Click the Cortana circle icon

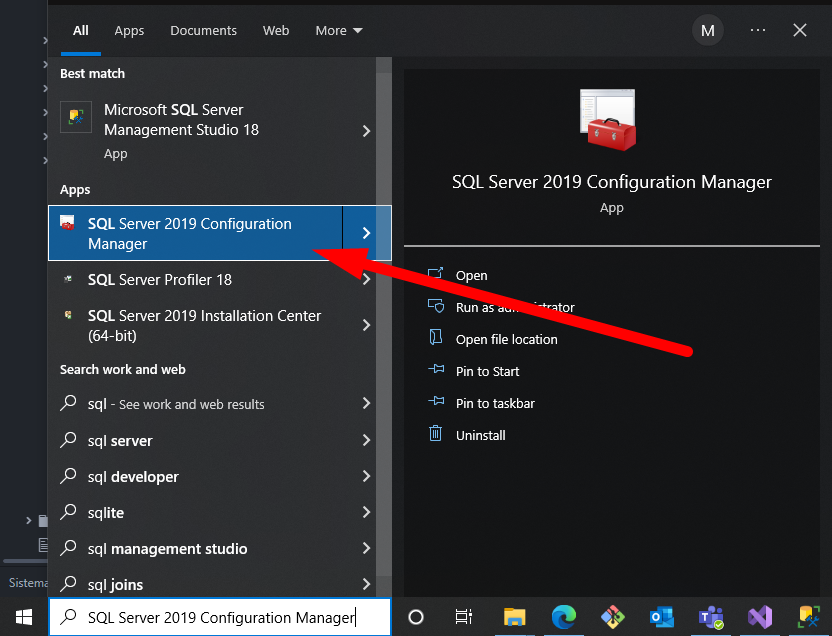pos(417,617)
